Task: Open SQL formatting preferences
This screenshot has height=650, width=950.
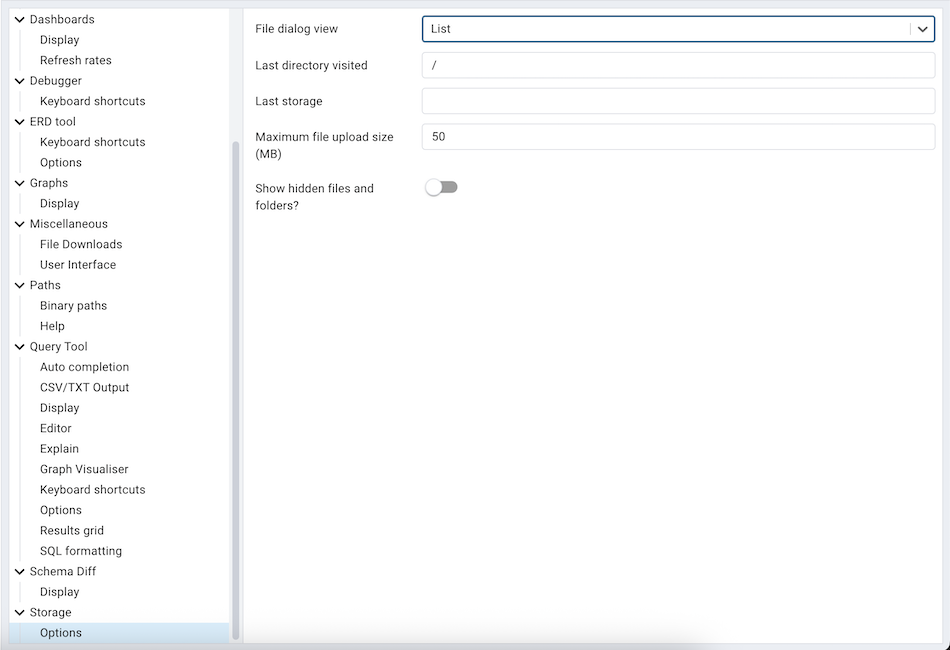Action: pyautogui.click(x=80, y=550)
